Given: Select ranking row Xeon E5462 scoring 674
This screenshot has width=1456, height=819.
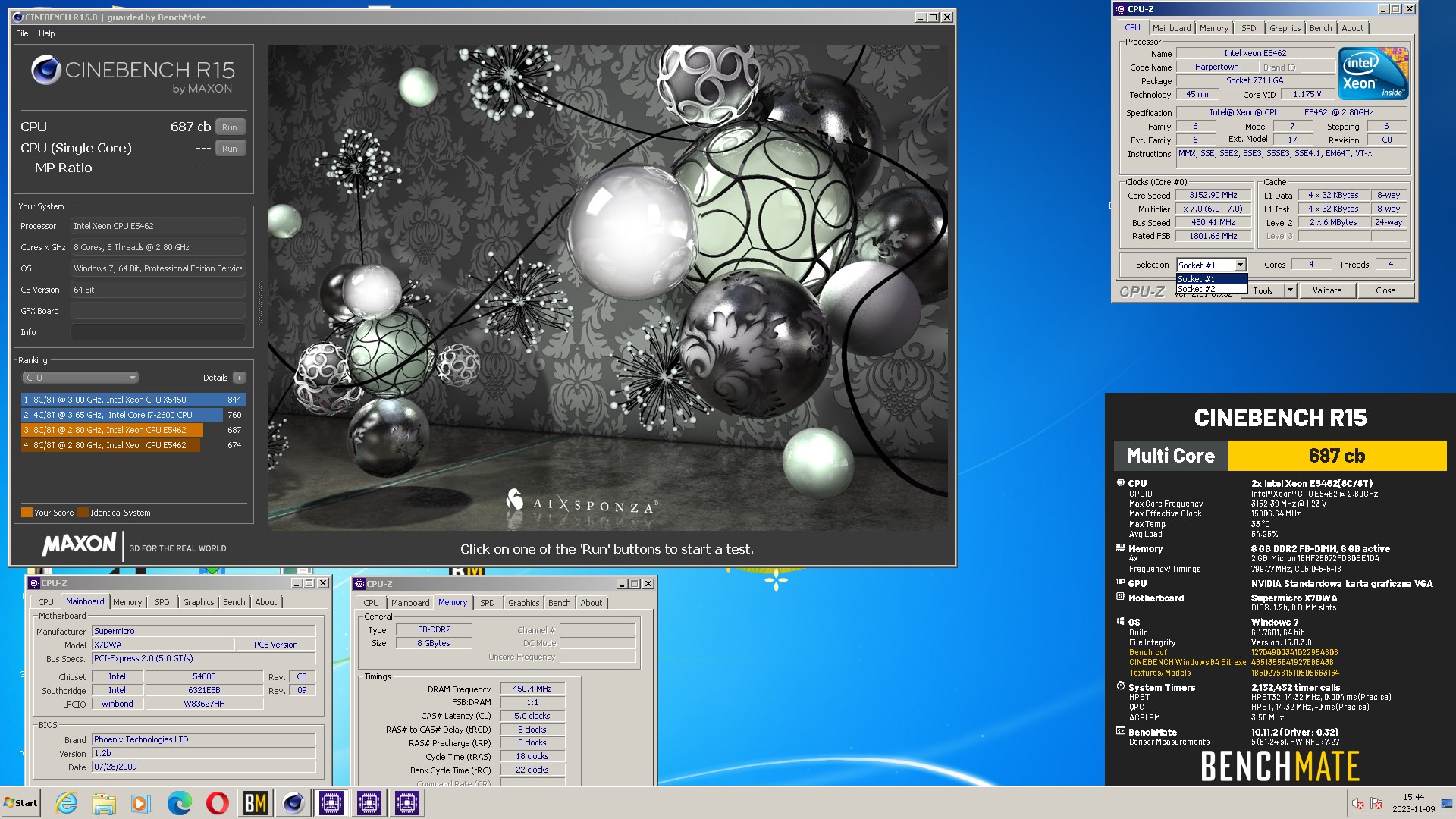Looking at the screenshot, I should (133, 445).
